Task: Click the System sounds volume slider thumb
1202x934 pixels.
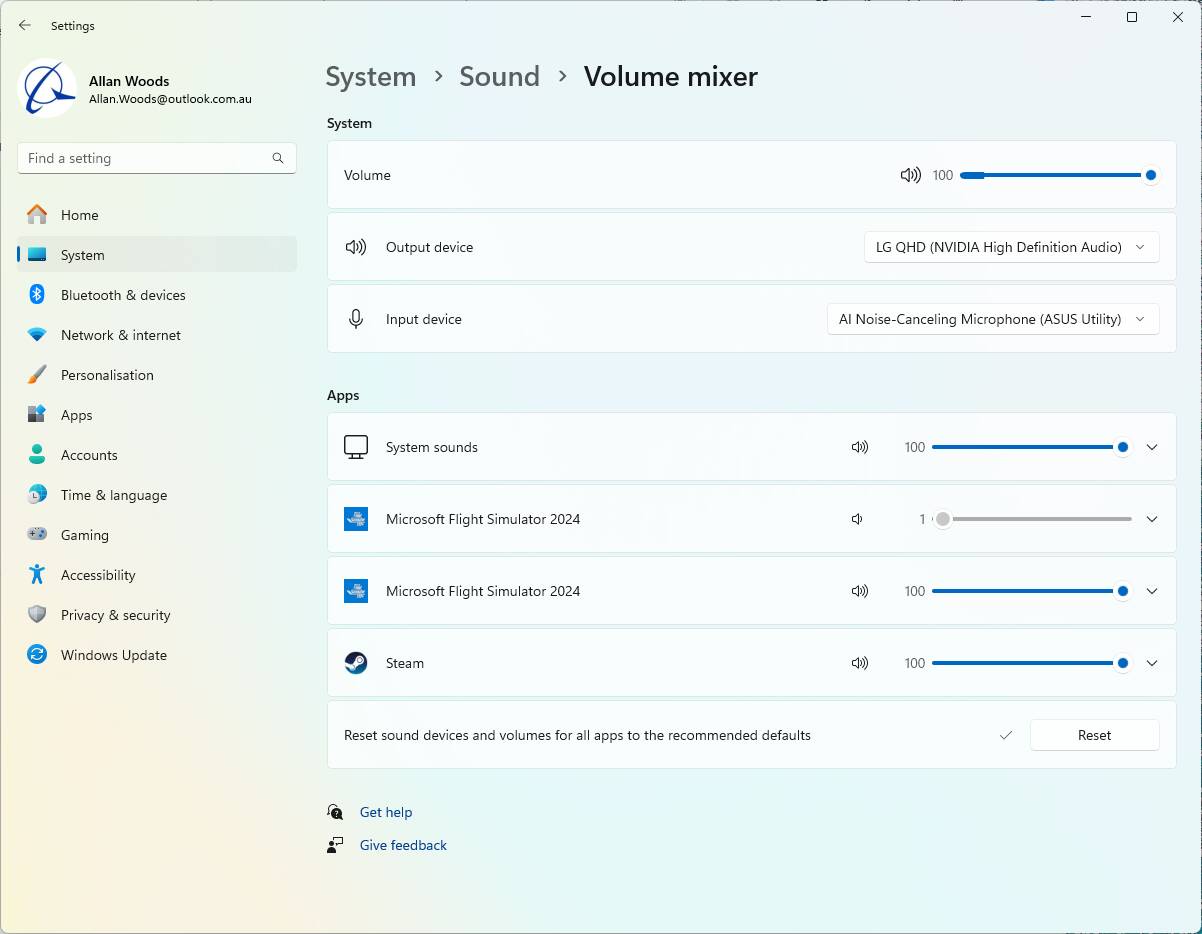Action: coord(1123,447)
